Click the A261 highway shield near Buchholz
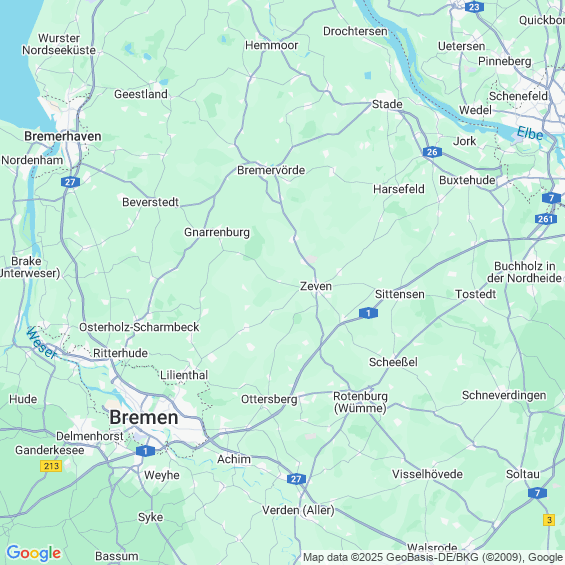 [x=546, y=219]
